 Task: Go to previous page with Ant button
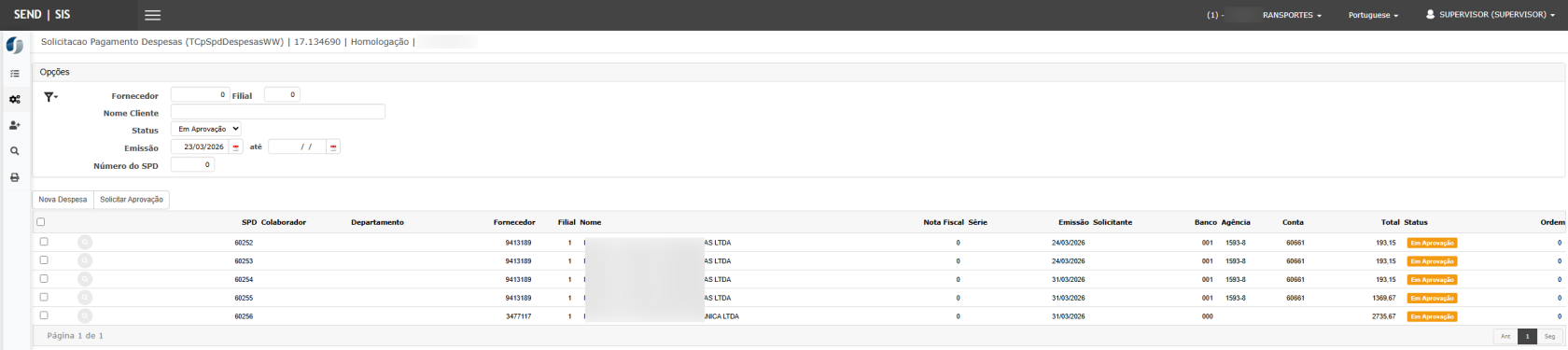1505,336
